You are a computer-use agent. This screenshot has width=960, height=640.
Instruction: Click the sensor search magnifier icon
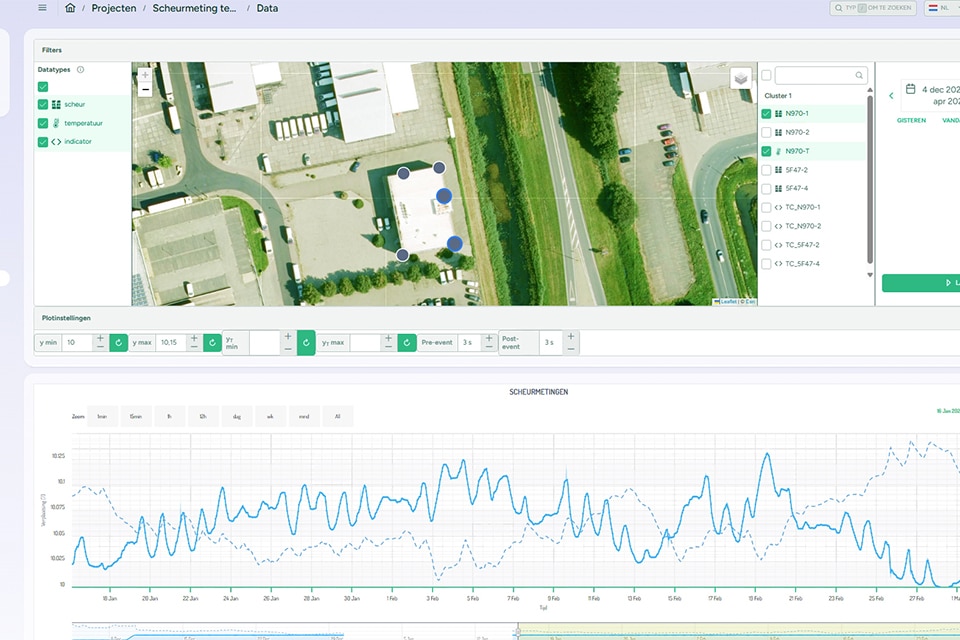click(859, 75)
